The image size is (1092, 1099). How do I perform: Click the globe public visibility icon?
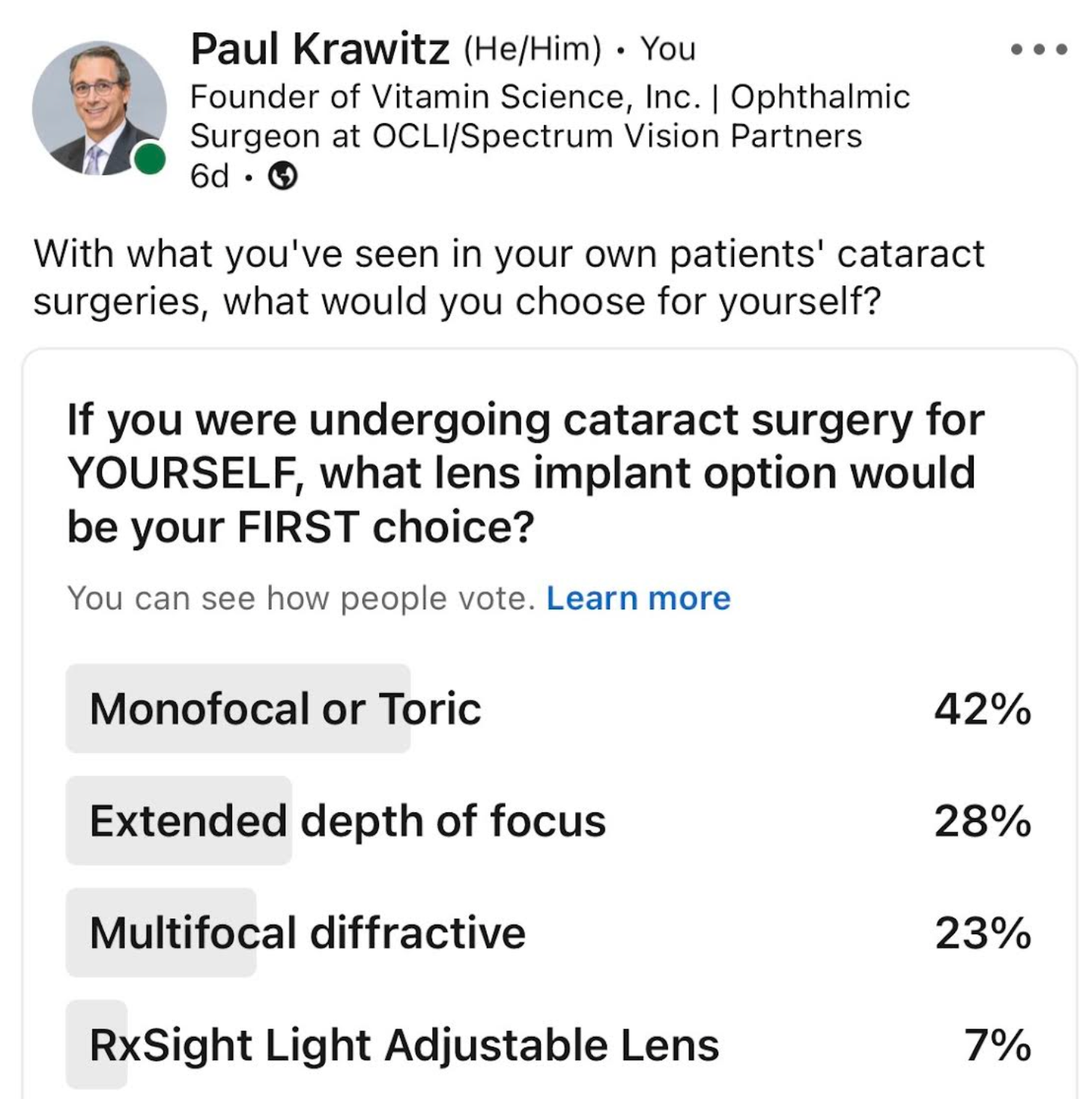point(282,176)
